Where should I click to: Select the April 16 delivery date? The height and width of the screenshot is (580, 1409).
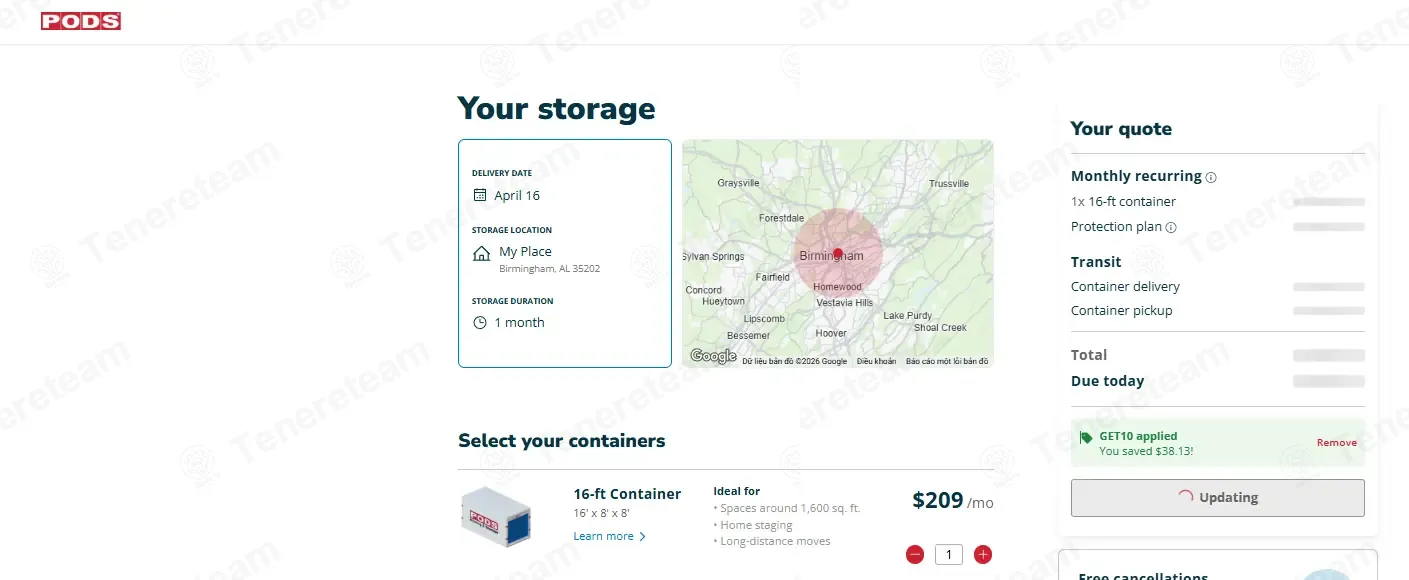point(517,195)
